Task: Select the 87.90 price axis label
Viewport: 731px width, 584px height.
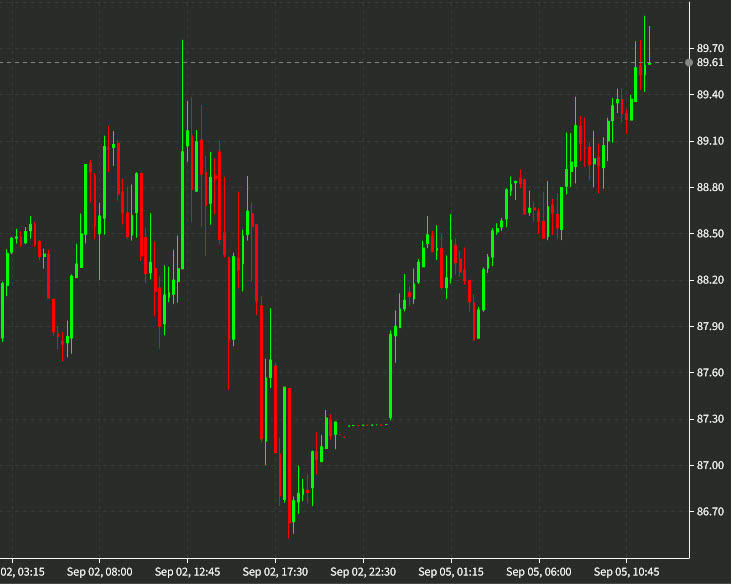Action: pyautogui.click(x=710, y=326)
